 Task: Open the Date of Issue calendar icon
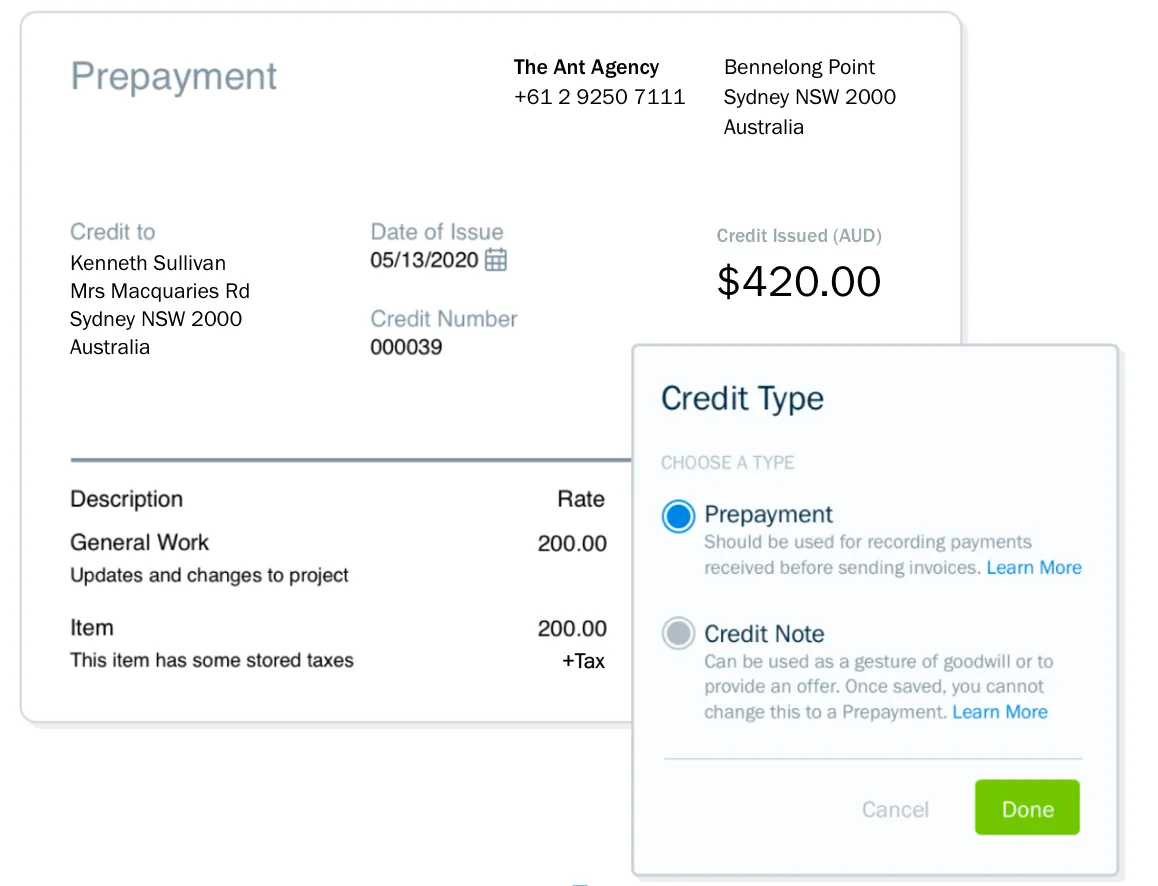click(x=496, y=260)
